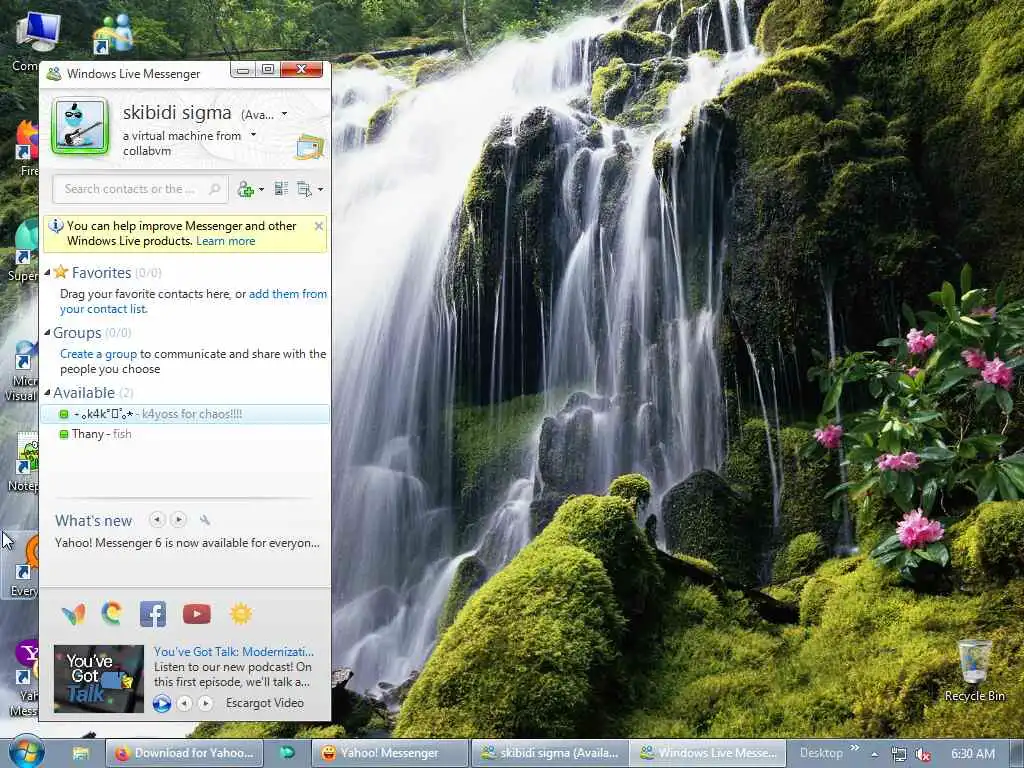Click the muted volume tray icon

[923, 754]
